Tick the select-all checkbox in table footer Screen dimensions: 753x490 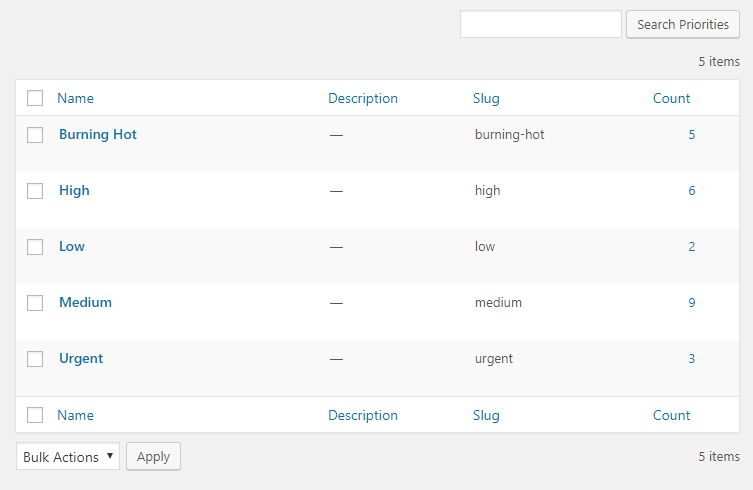[35, 415]
